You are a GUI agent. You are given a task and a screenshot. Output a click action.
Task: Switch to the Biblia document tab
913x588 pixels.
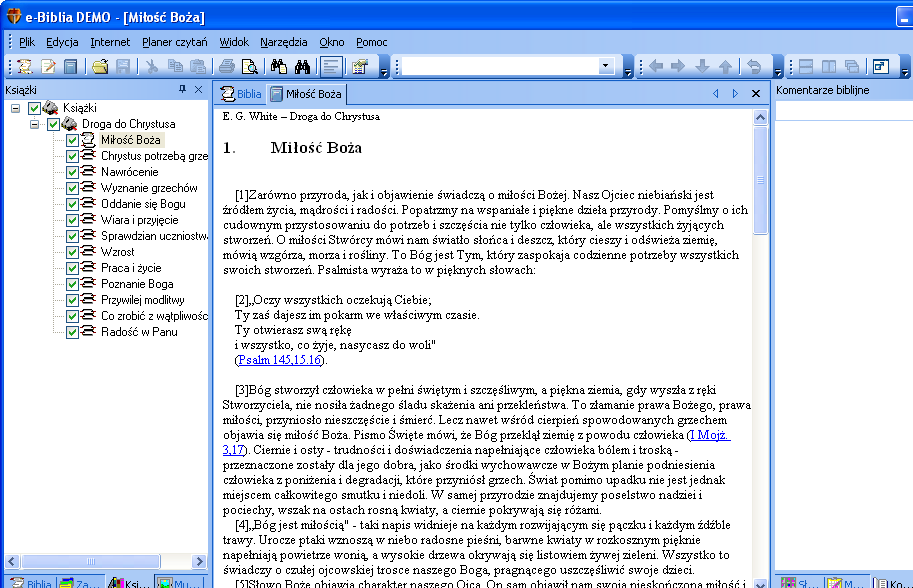click(x=241, y=94)
